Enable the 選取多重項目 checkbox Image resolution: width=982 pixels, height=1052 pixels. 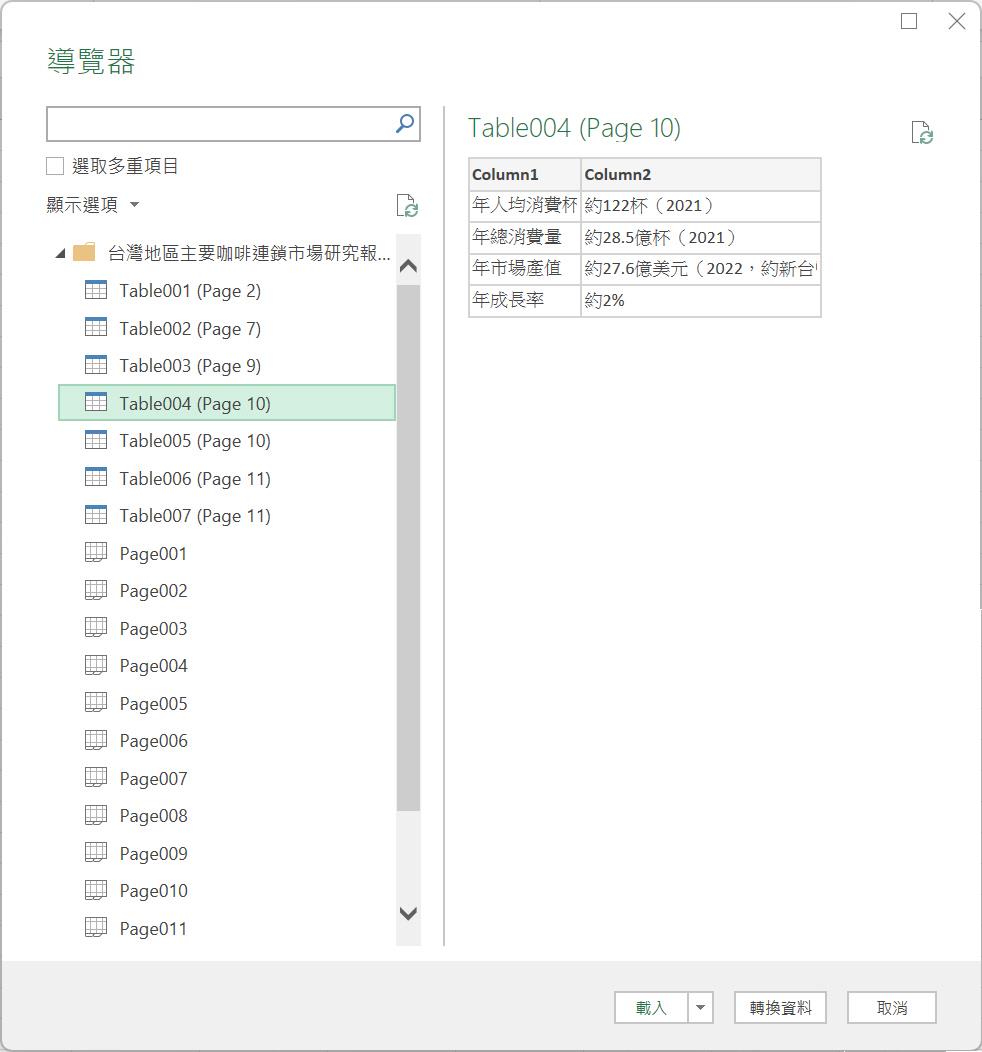coord(56,166)
